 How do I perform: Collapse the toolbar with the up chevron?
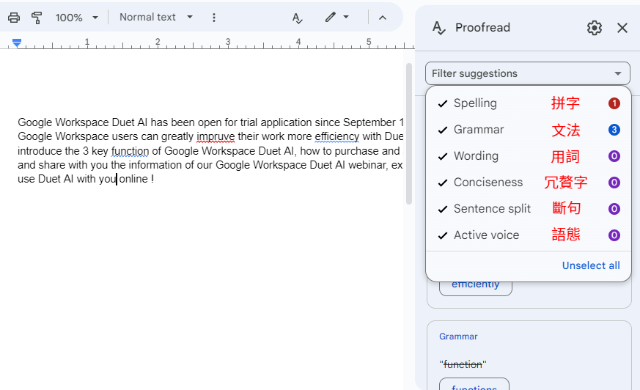382,18
